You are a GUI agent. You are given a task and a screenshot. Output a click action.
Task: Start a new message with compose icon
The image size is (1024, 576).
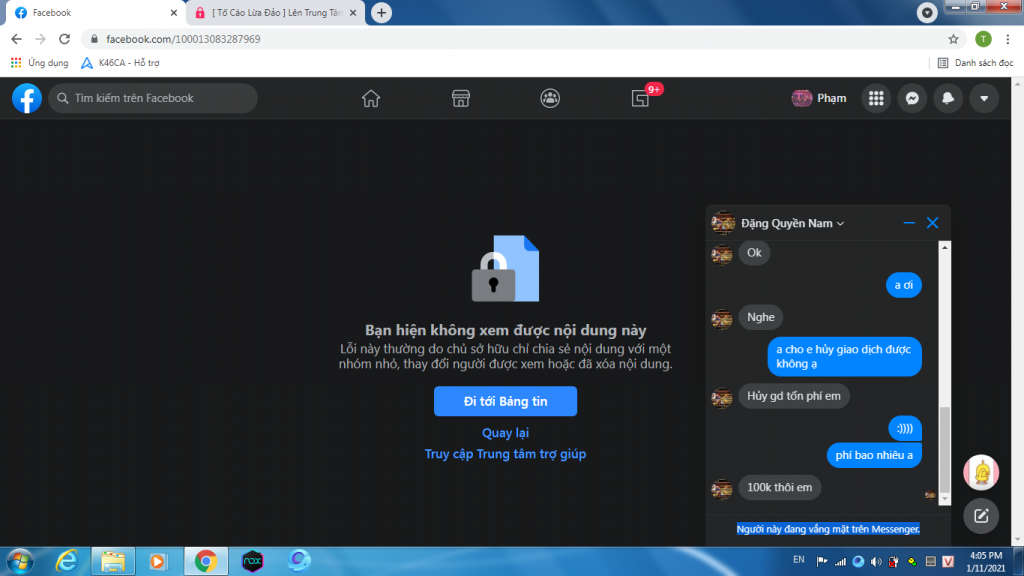(981, 516)
